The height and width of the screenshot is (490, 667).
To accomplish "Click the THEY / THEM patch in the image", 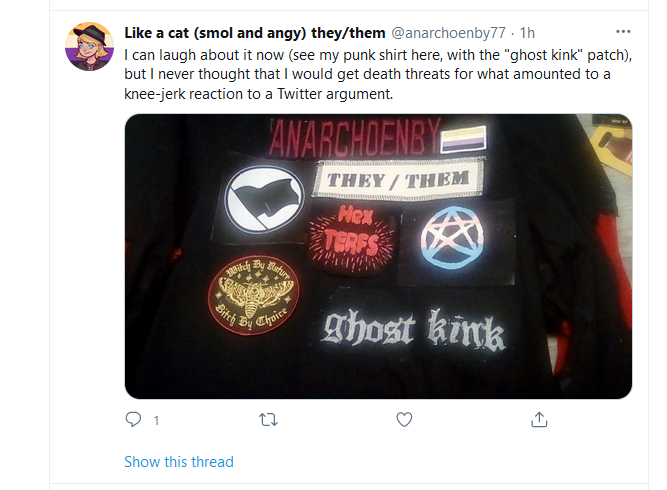I will pos(398,177).
